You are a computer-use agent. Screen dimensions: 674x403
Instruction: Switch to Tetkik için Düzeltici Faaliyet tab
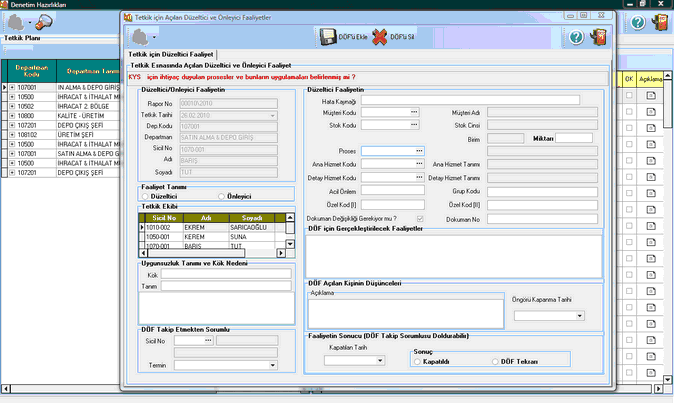pos(171,55)
